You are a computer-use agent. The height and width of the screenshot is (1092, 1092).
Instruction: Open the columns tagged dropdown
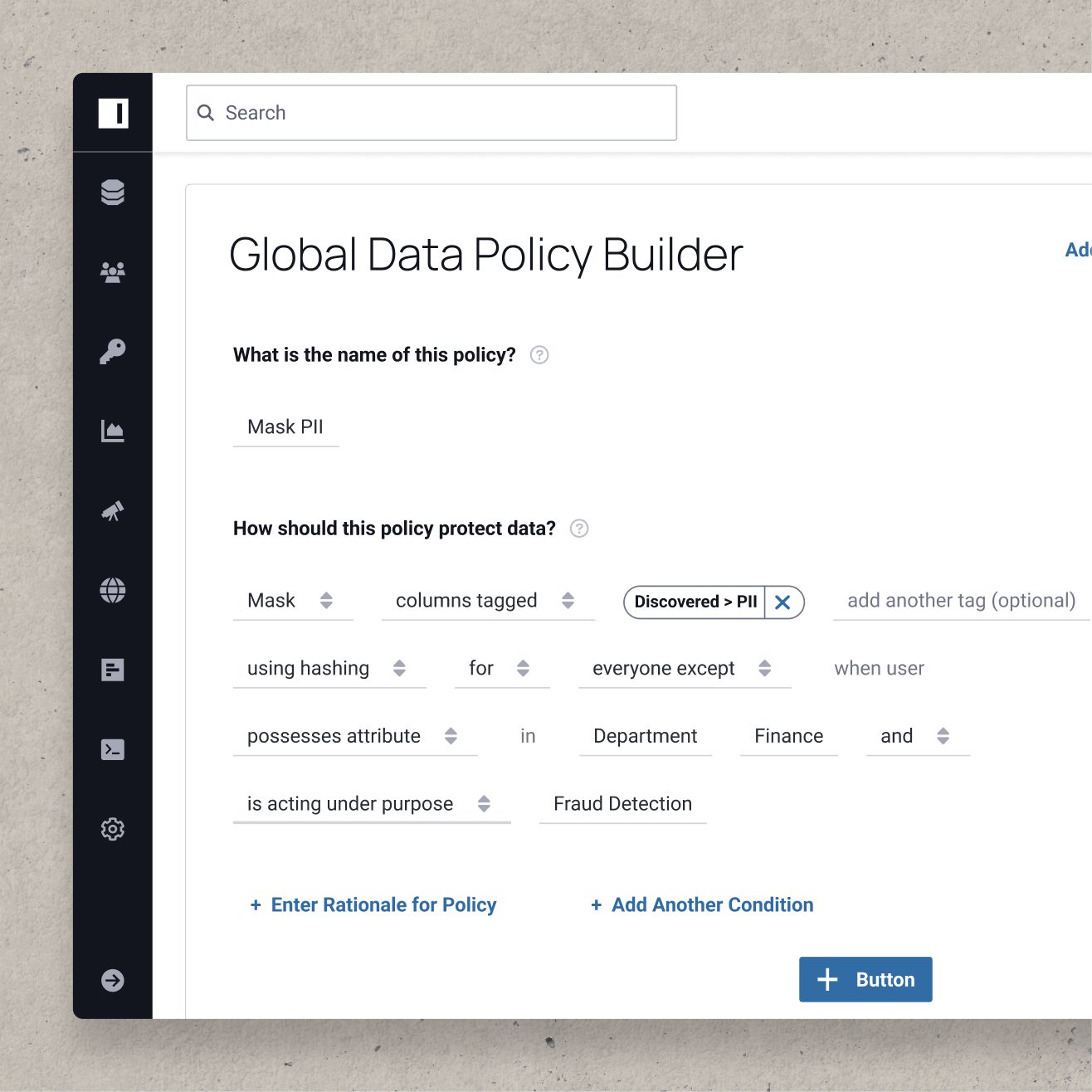(x=486, y=601)
